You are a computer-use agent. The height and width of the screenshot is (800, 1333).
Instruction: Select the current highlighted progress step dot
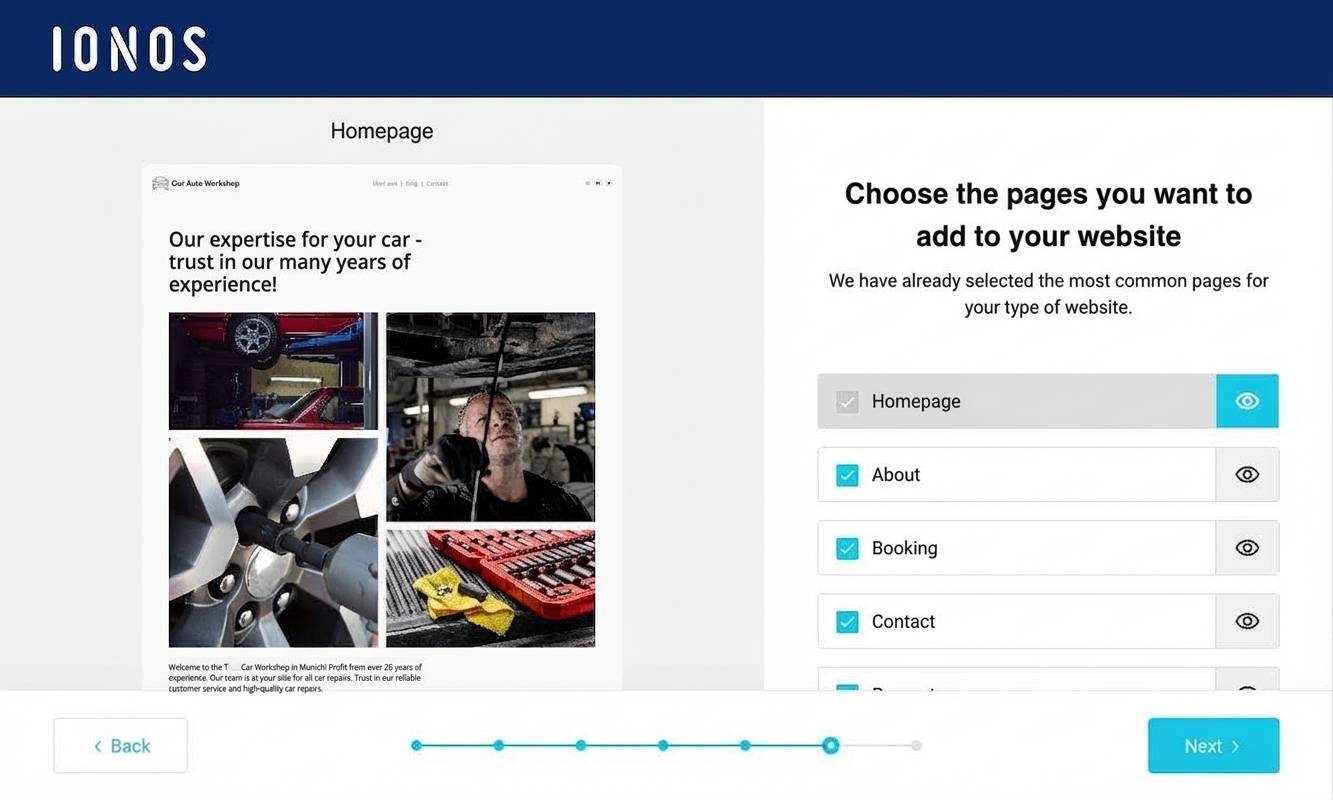point(830,745)
